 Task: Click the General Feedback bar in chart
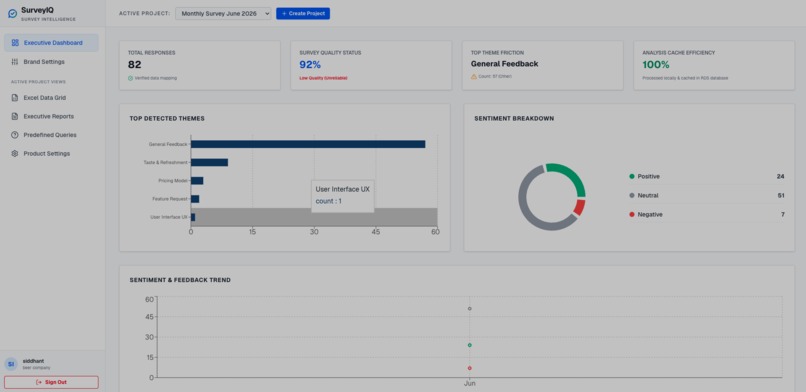coord(308,144)
